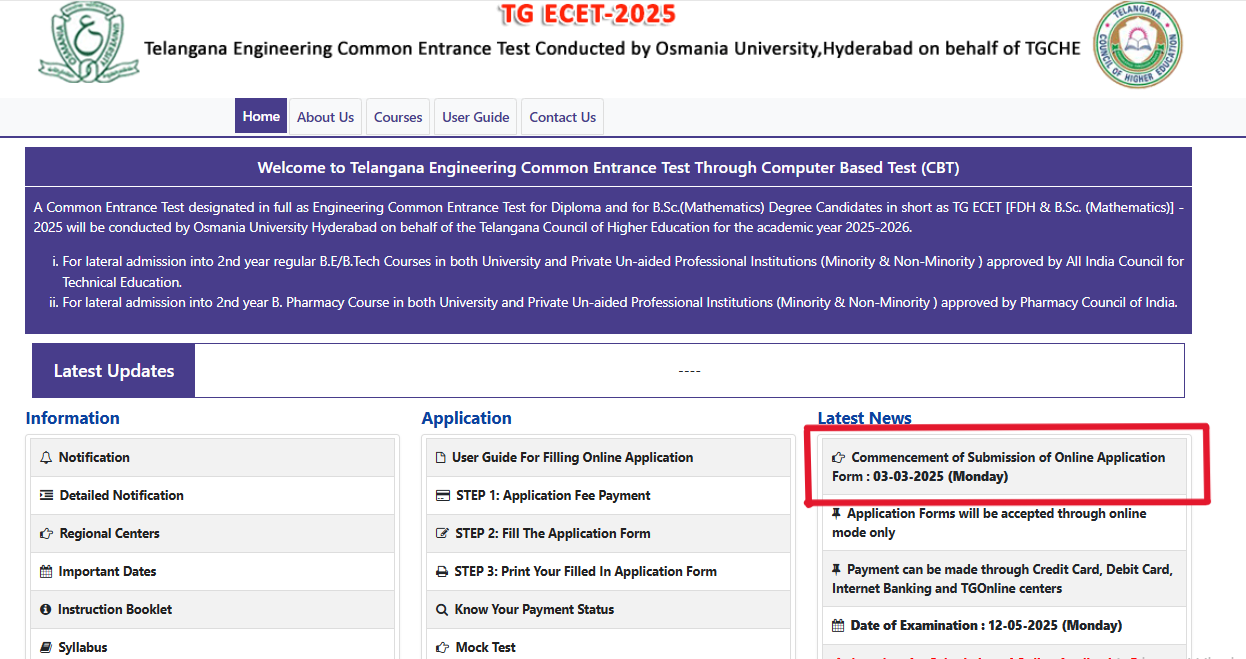Click the Telangana Council of Higher Education logo
The width and height of the screenshot is (1246, 659).
tap(1138, 44)
